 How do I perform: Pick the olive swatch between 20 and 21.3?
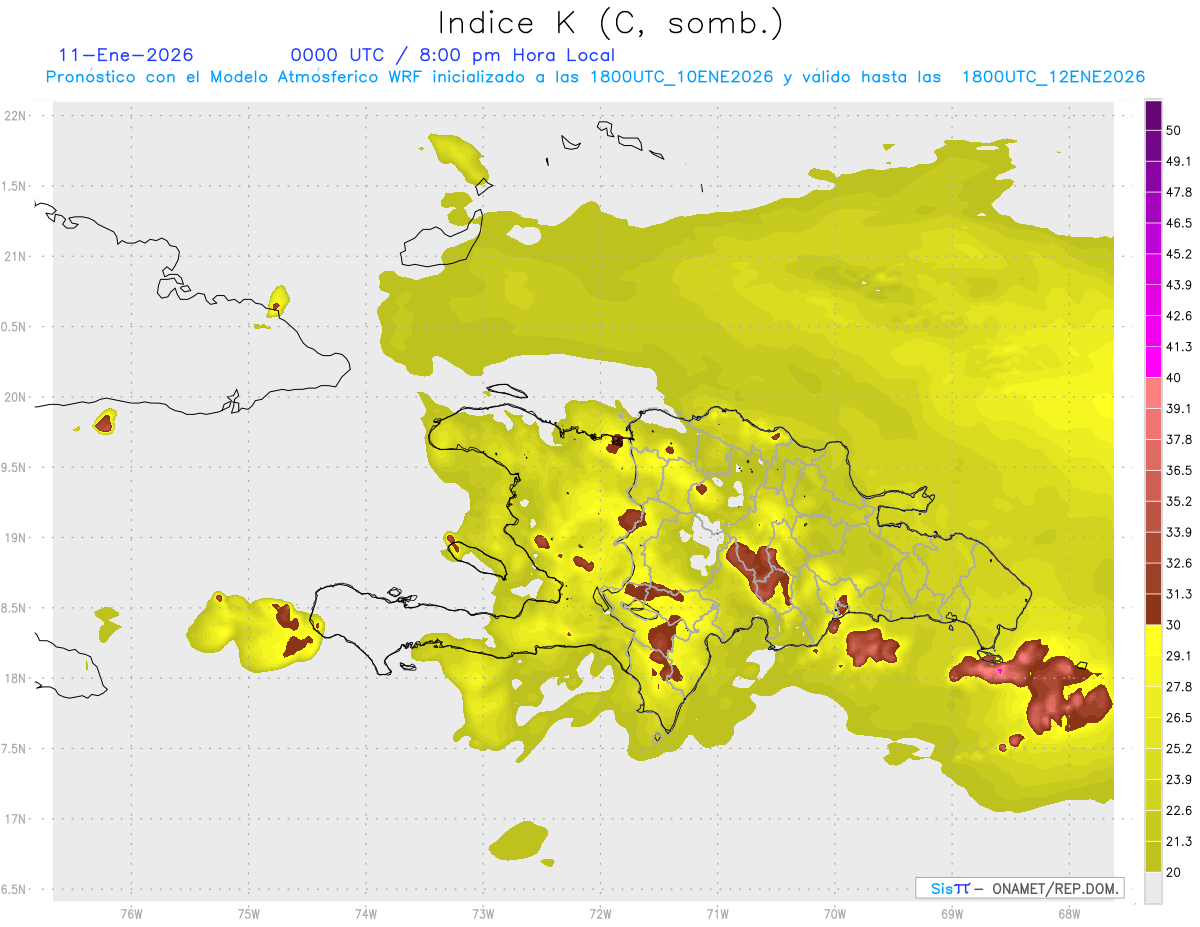pos(1153,856)
